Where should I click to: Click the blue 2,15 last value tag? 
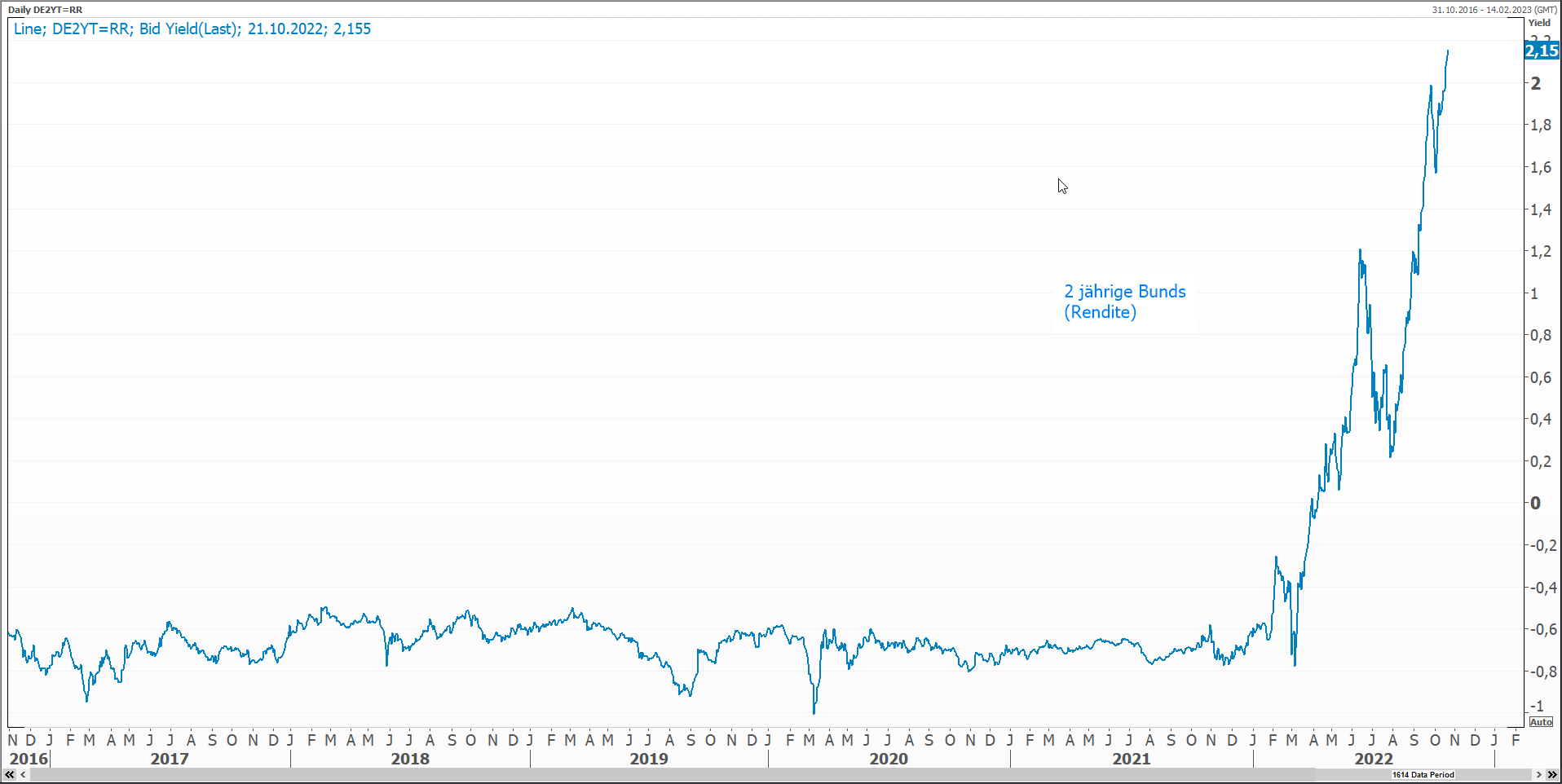pos(1542,51)
